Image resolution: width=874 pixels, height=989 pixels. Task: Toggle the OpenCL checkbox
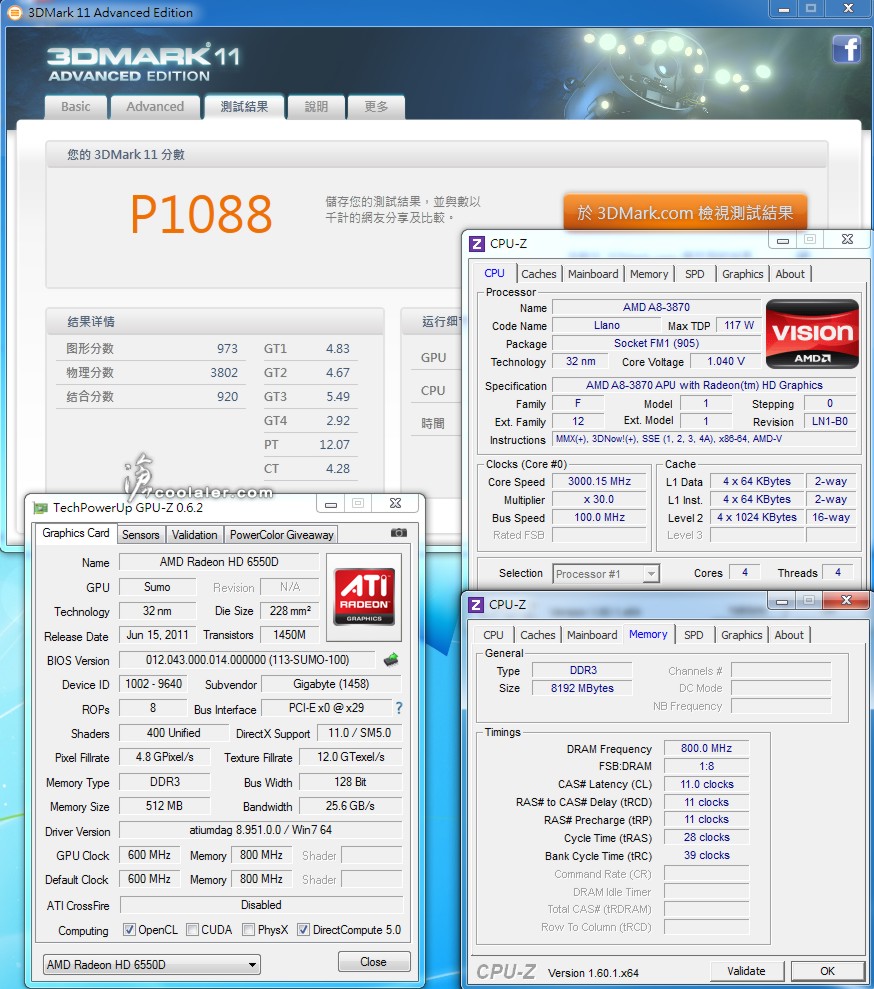[129, 930]
